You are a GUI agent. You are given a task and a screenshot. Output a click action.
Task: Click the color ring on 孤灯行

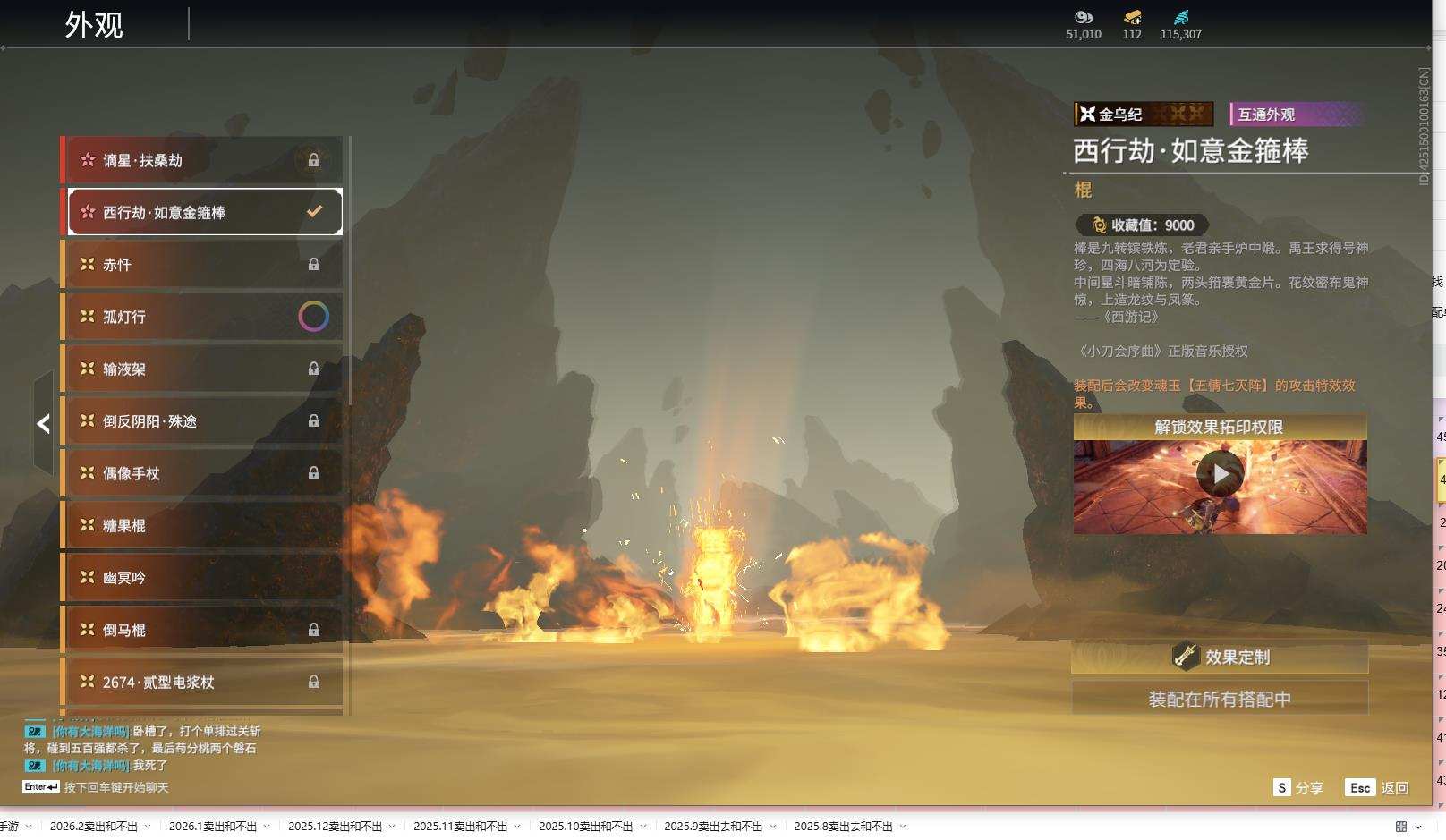tap(313, 317)
